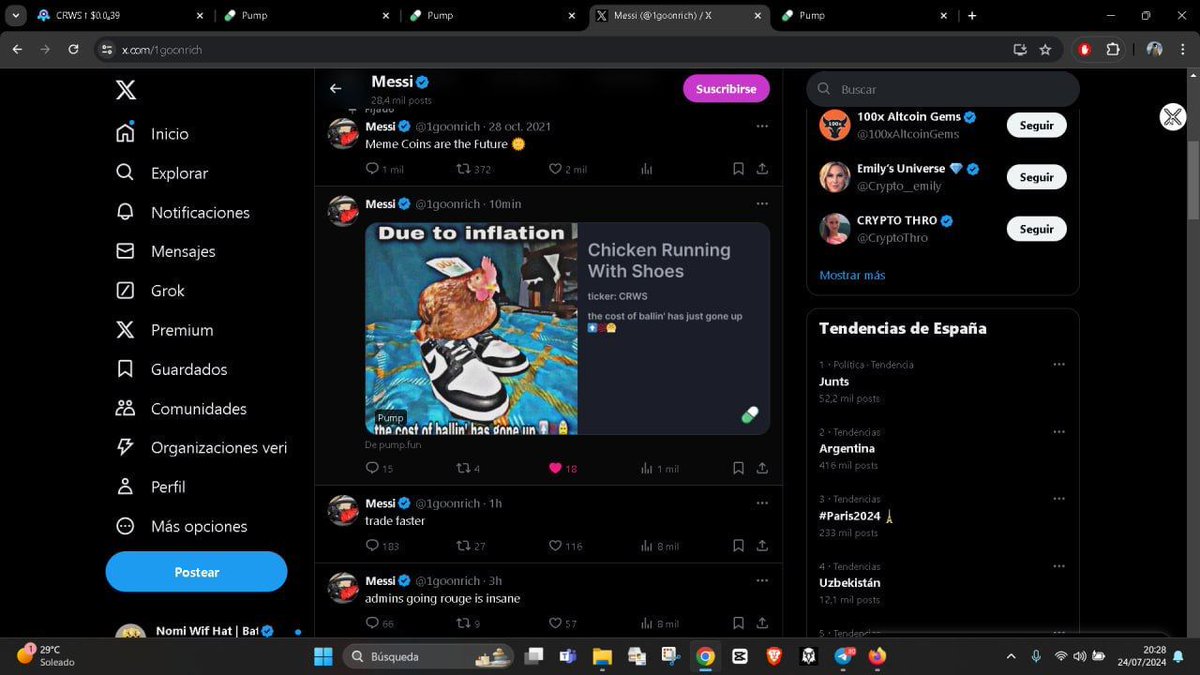Bookmark the 'Meme Coins are the Future' post

coord(738,169)
